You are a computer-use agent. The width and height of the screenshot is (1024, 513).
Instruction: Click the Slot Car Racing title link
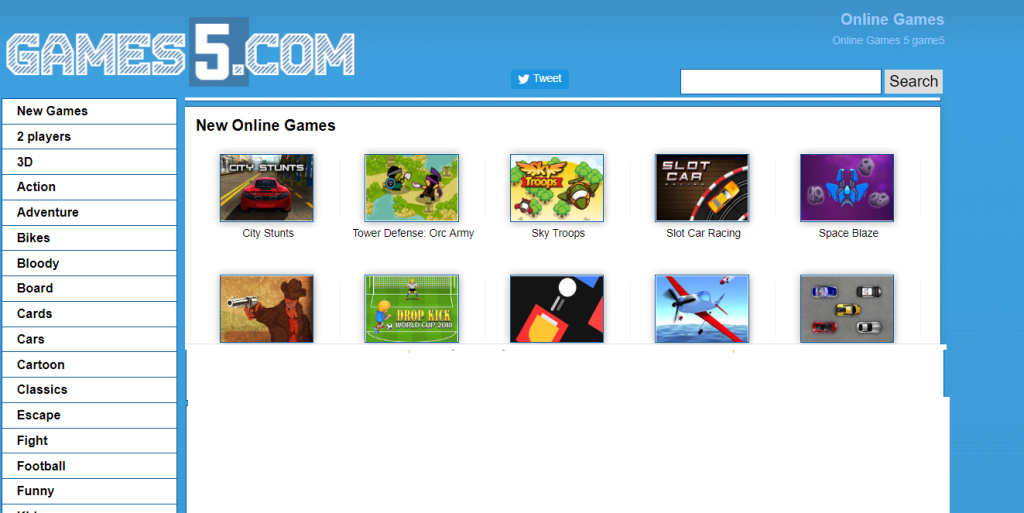(x=703, y=233)
